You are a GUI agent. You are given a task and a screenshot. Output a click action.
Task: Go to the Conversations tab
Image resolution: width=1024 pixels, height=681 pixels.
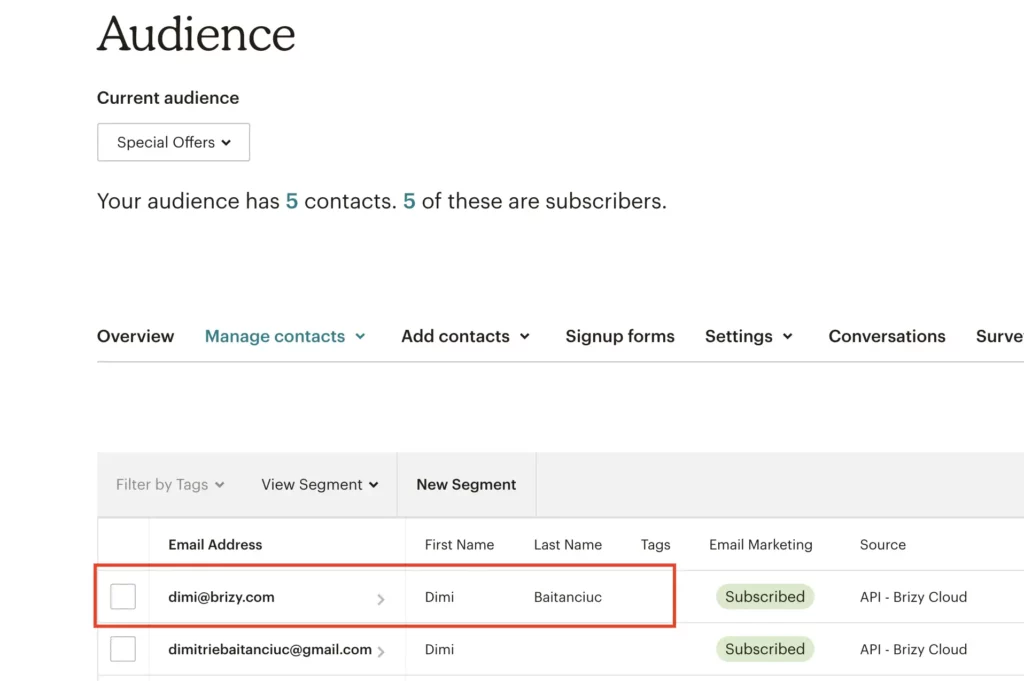tap(886, 336)
